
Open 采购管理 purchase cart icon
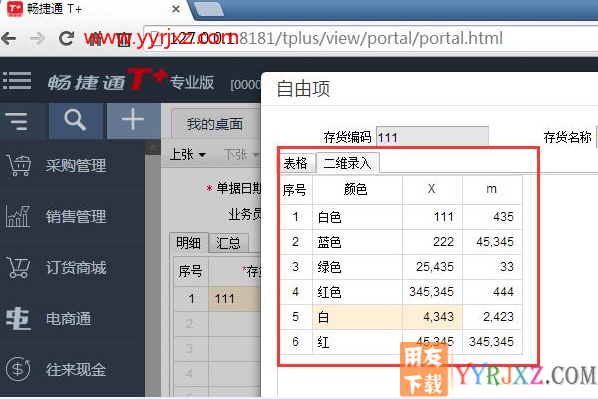pos(19,166)
